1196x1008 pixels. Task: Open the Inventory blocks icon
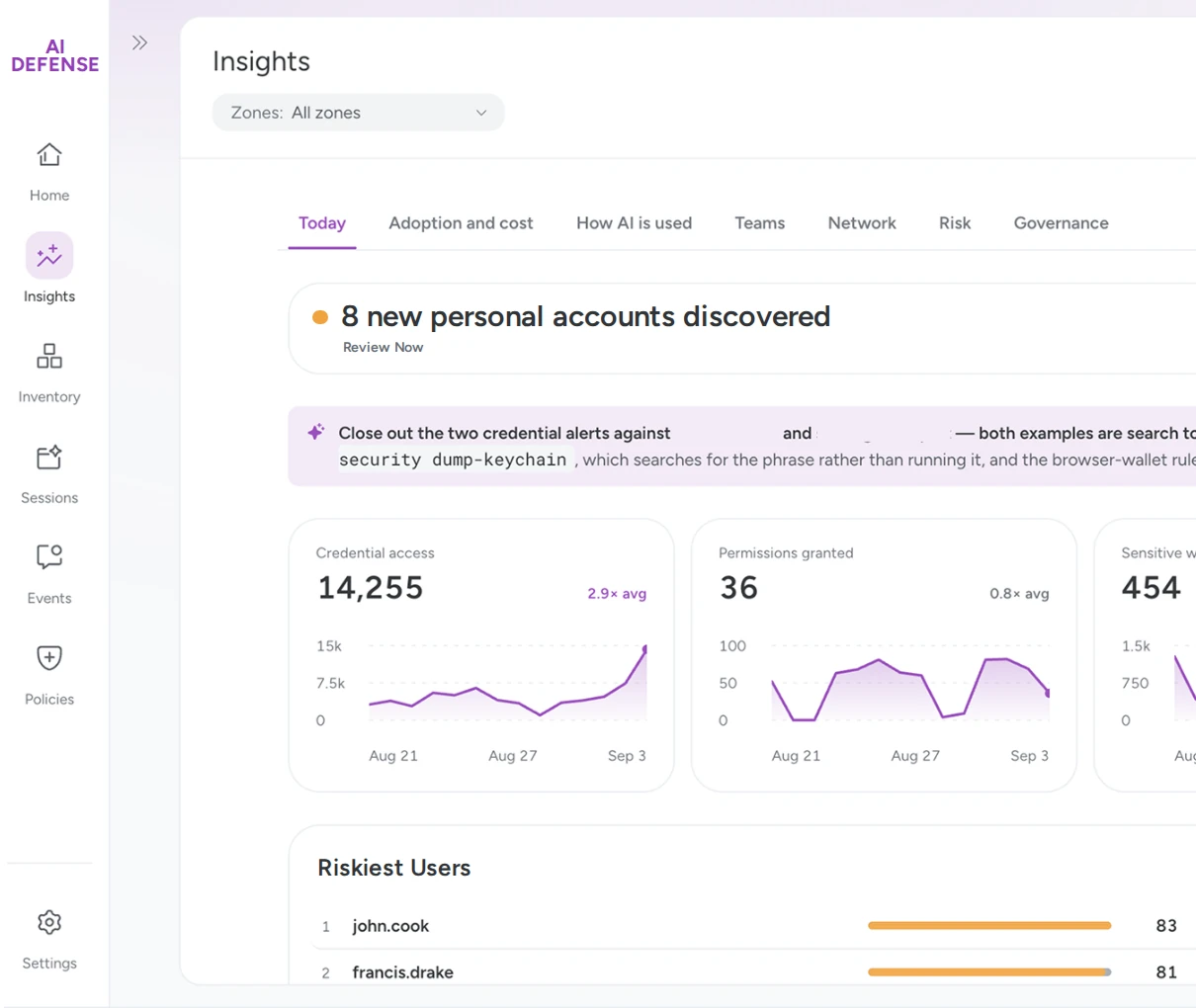(x=49, y=356)
